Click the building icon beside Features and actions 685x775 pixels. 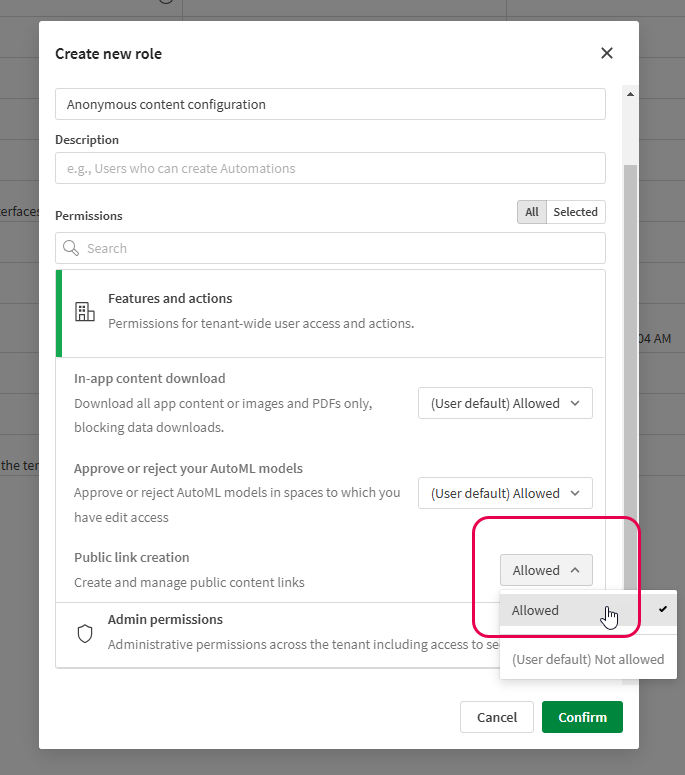pyautogui.click(x=85, y=311)
